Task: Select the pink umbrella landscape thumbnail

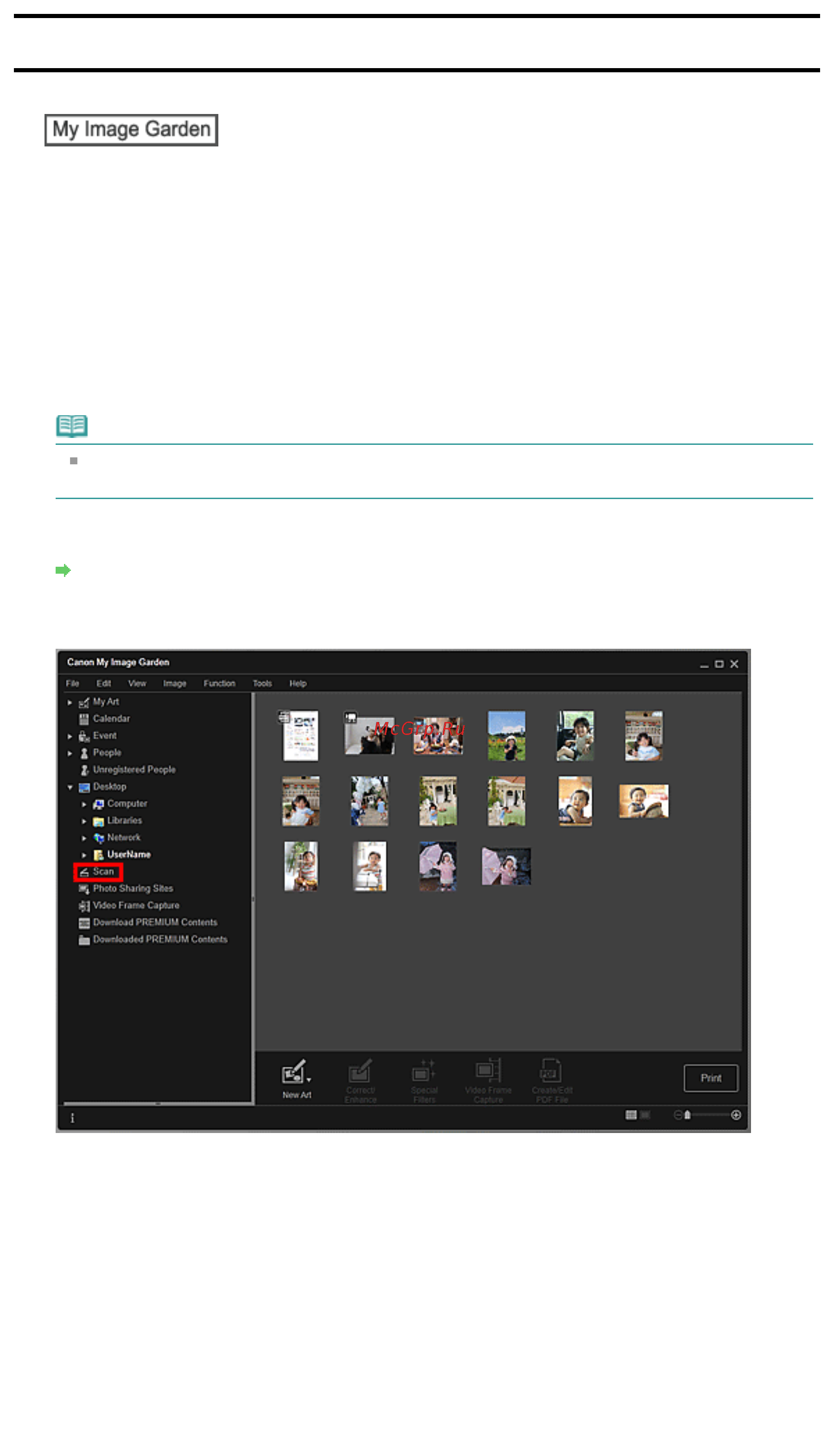Action: coord(506,866)
